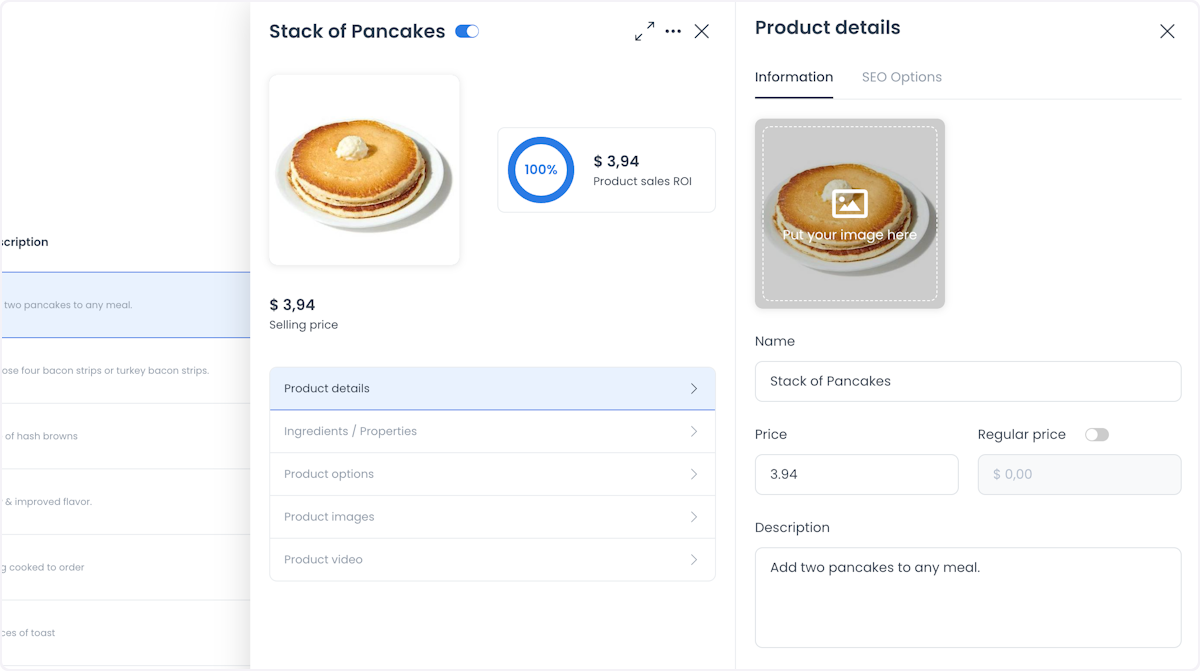This screenshot has height=671, width=1200.
Task: Open the Product options section
Action: (x=492, y=474)
